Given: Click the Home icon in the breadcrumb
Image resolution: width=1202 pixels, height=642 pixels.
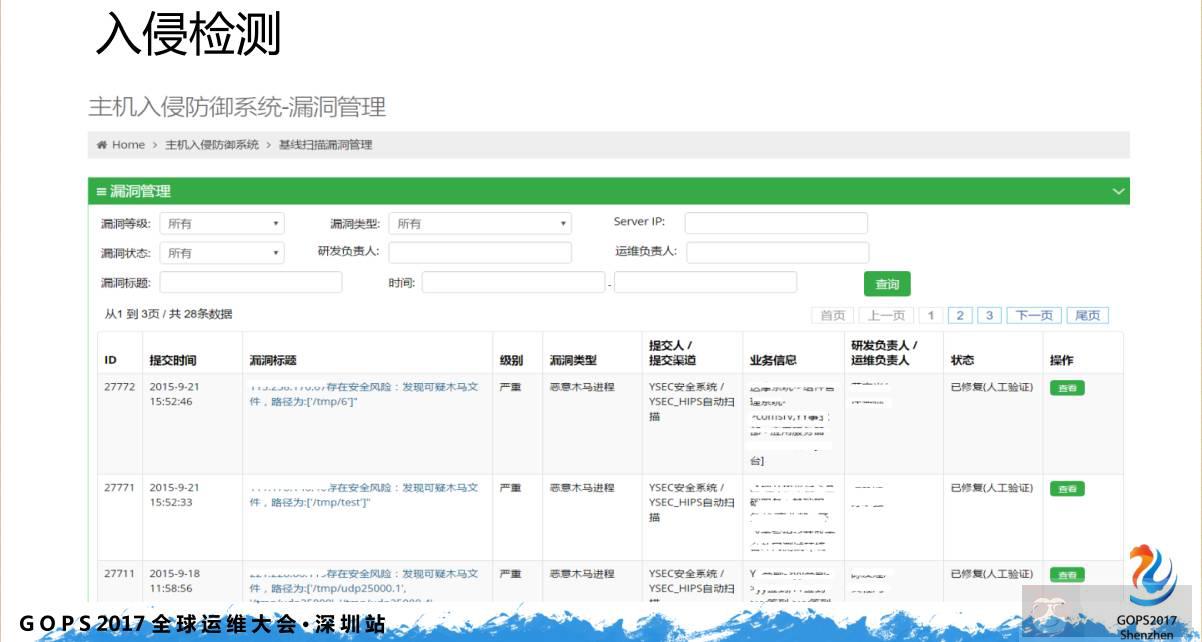Looking at the screenshot, I should click(x=101, y=144).
